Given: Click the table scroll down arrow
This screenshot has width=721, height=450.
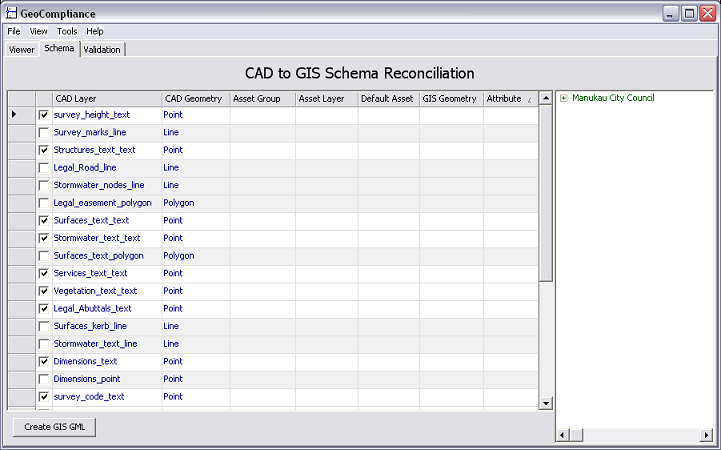Looking at the screenshot, I should [x=545, y=403].
